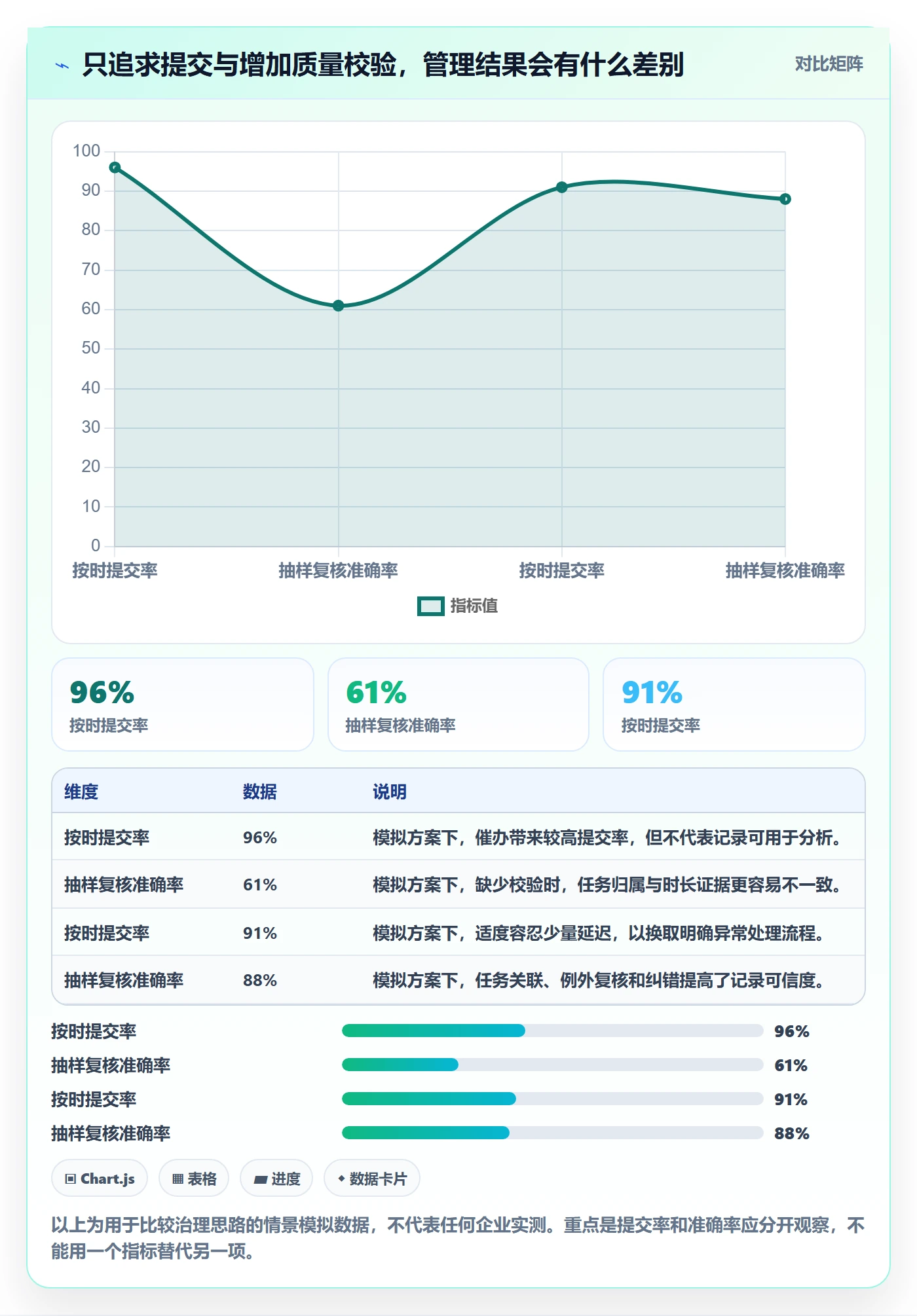
Task: Toggle the 指标值 legend swatch
Action: pos(431,606)
